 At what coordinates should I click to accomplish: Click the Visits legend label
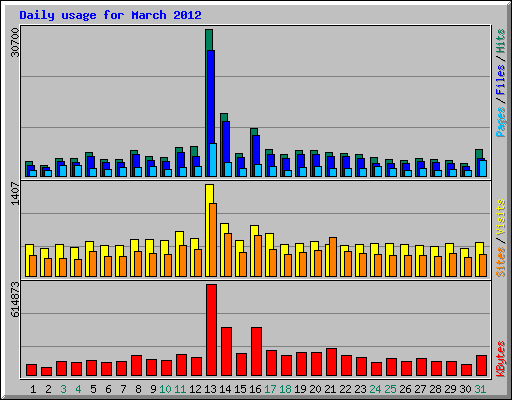(500, 217)
